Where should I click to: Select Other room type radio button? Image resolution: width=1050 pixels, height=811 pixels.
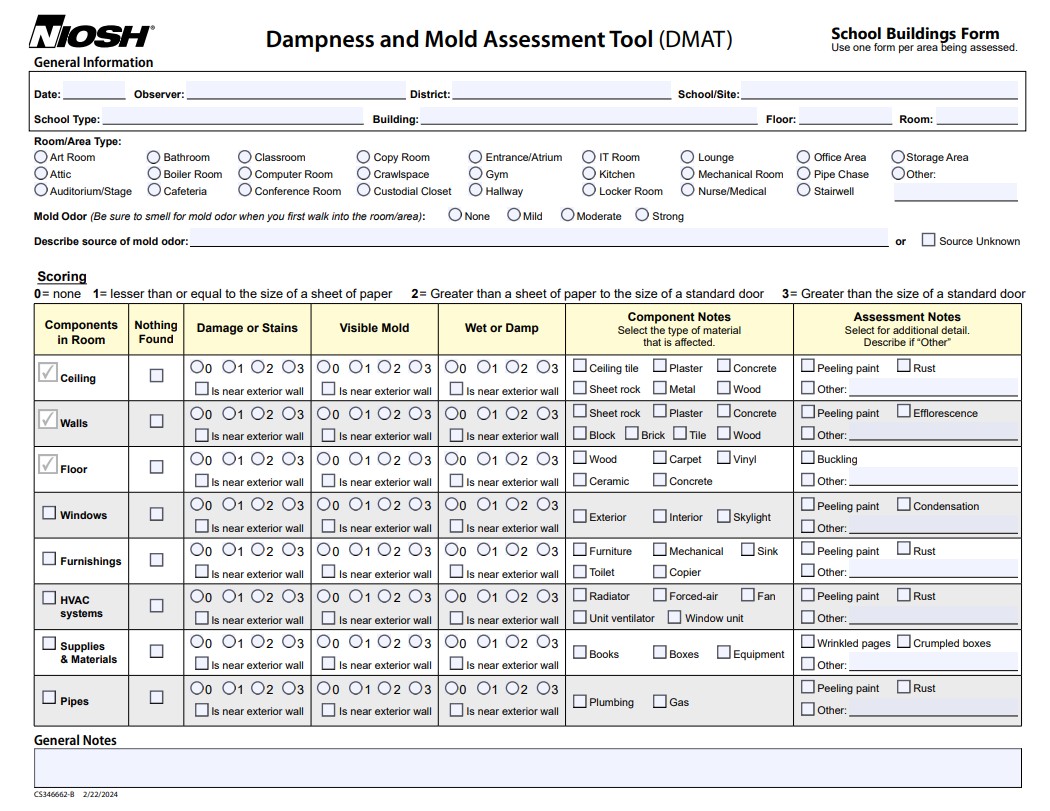tap(898, 173)
